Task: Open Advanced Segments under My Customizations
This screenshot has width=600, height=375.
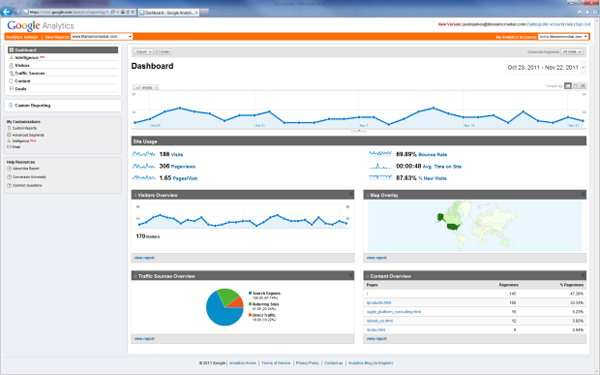Action: click(x=28, y=135)
